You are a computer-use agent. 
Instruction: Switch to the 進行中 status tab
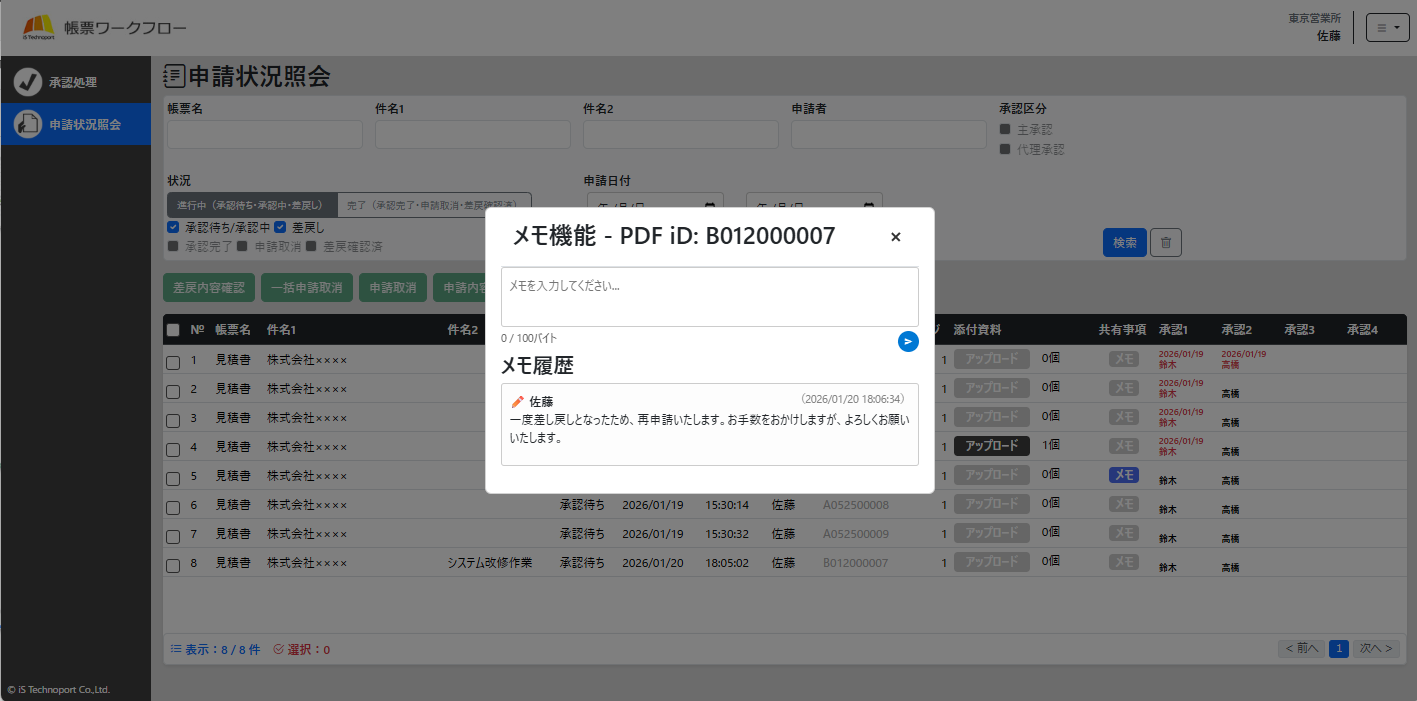point(251,205)
